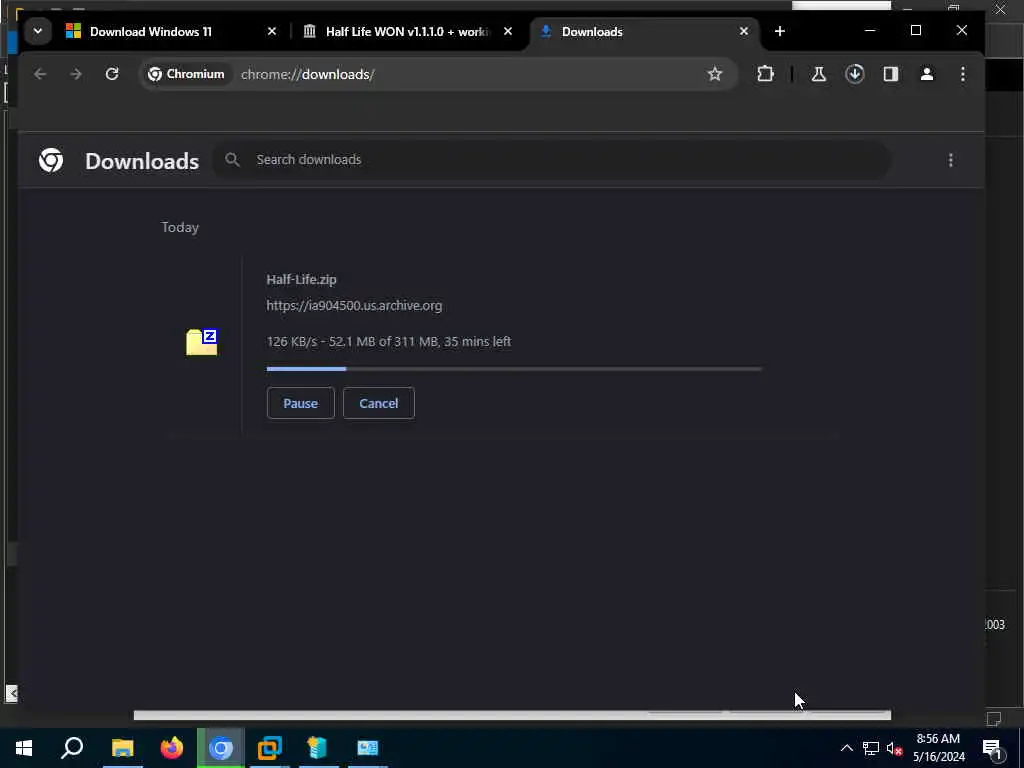Click the Chromium logo beside Downloads heading

coord(51,160)
